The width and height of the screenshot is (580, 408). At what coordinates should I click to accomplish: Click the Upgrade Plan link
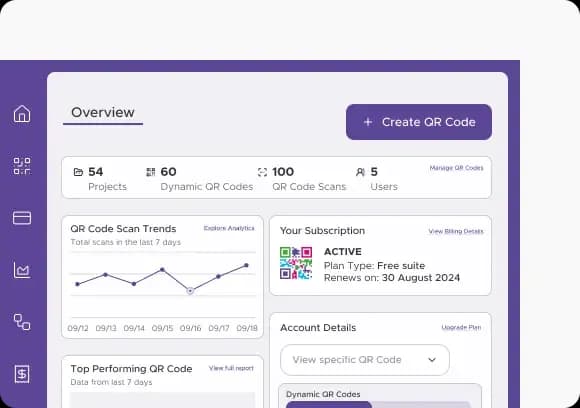461,327
